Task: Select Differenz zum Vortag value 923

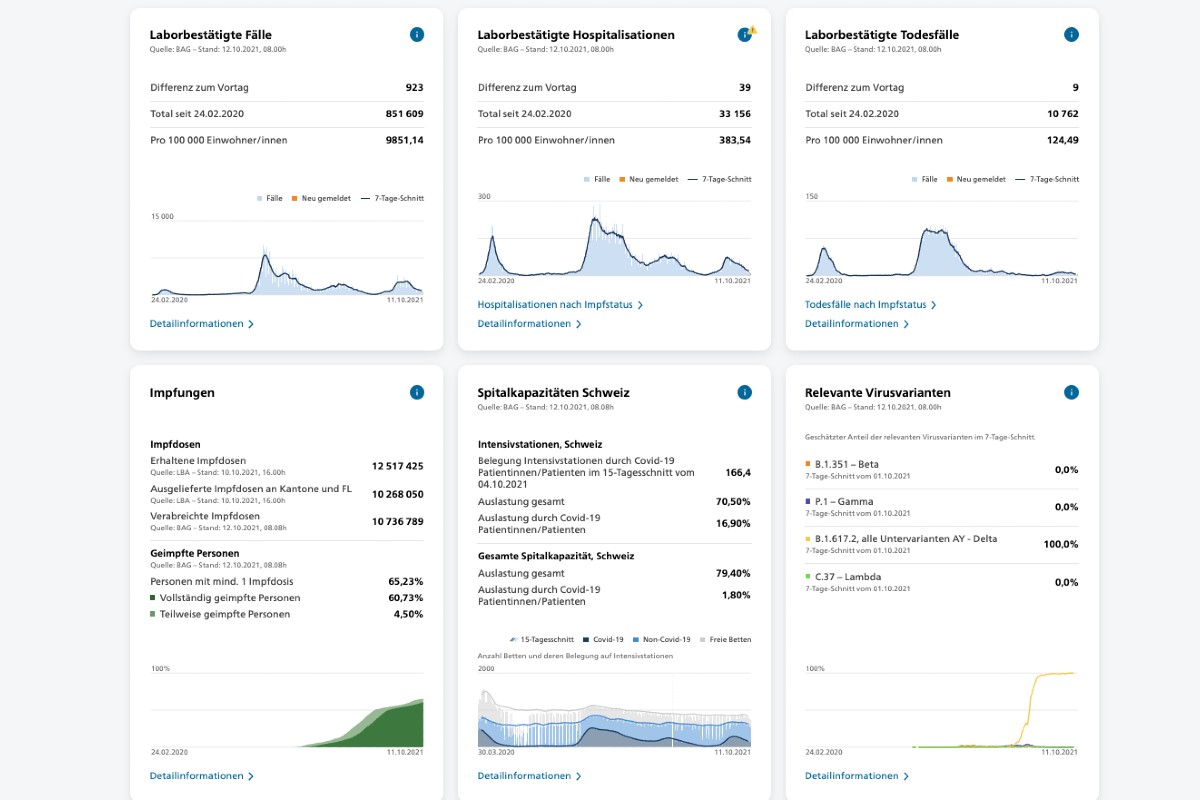Action: tap(414, 88)
